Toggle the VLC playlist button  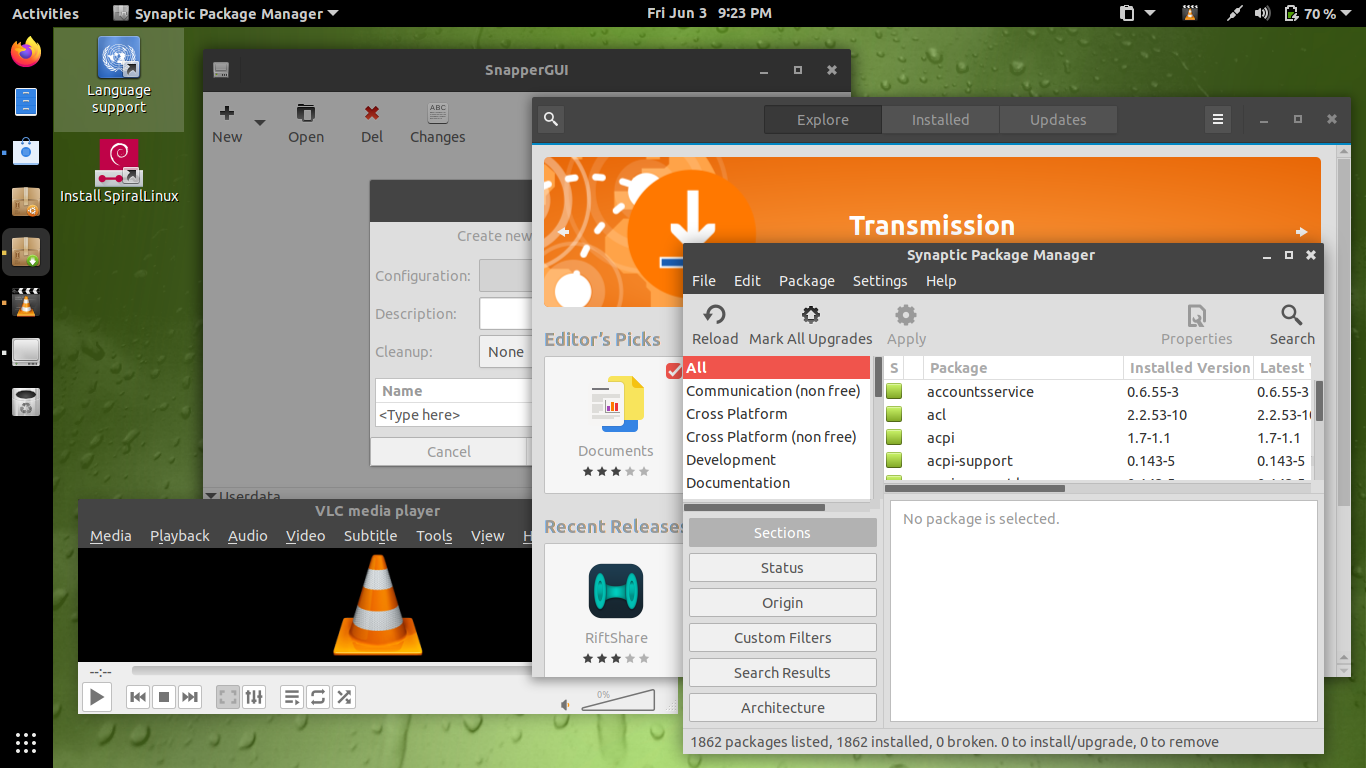292,697
